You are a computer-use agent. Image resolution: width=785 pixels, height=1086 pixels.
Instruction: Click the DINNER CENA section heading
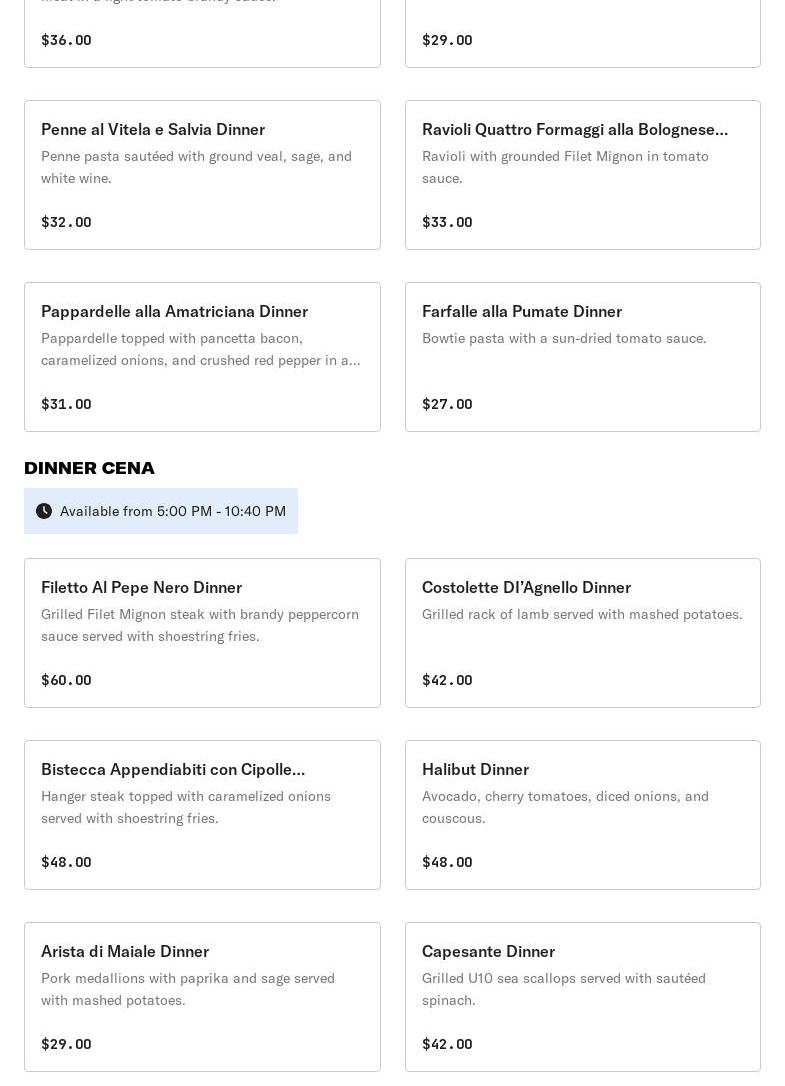pyautogui.click(x=89, y=468)
